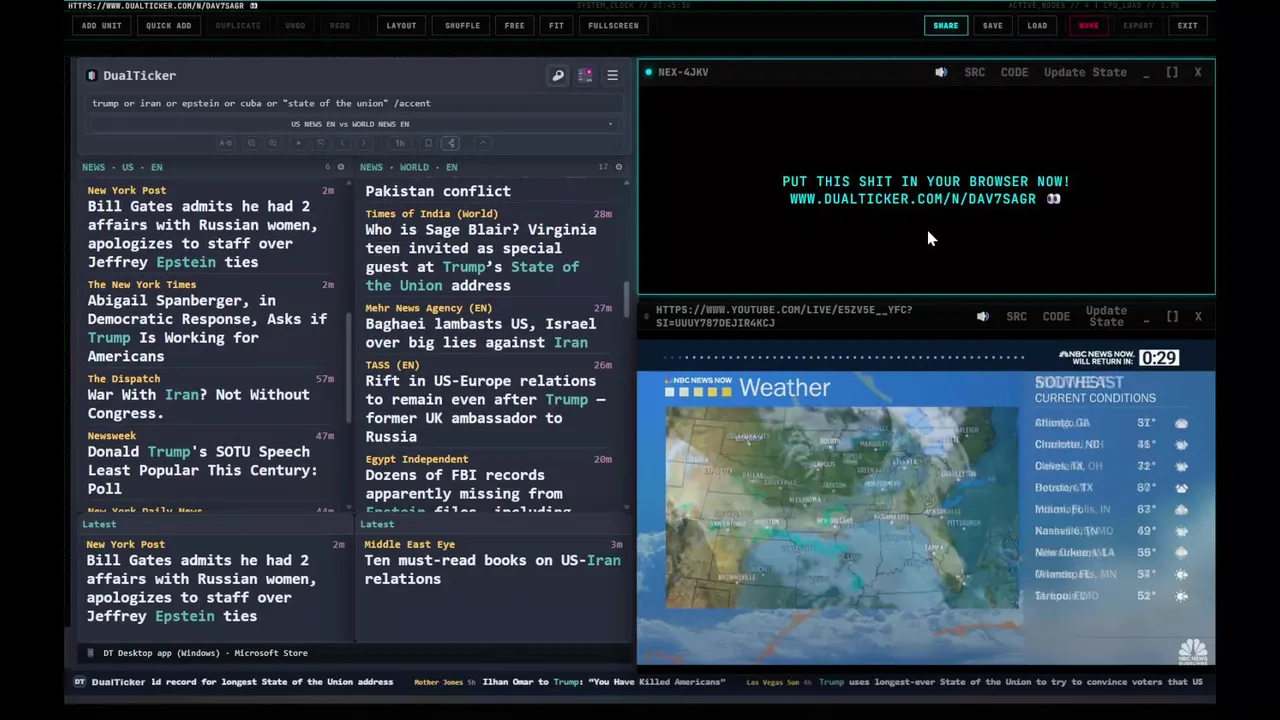Screen dimensions: 1280x720
Task: Click the NEWS · WORLD · EN column header
Action: [x=408, y=167]
